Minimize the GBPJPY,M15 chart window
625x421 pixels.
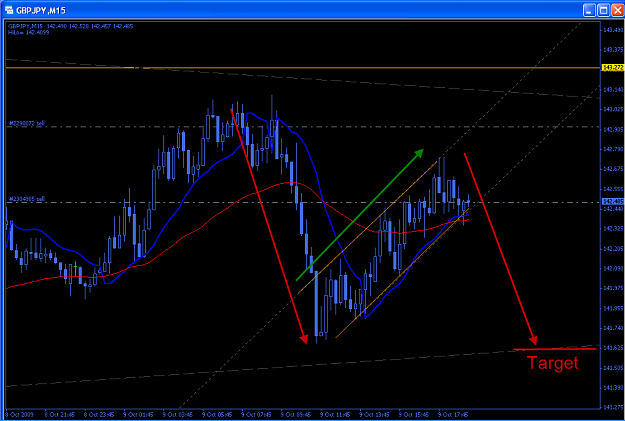click(589, 10)
